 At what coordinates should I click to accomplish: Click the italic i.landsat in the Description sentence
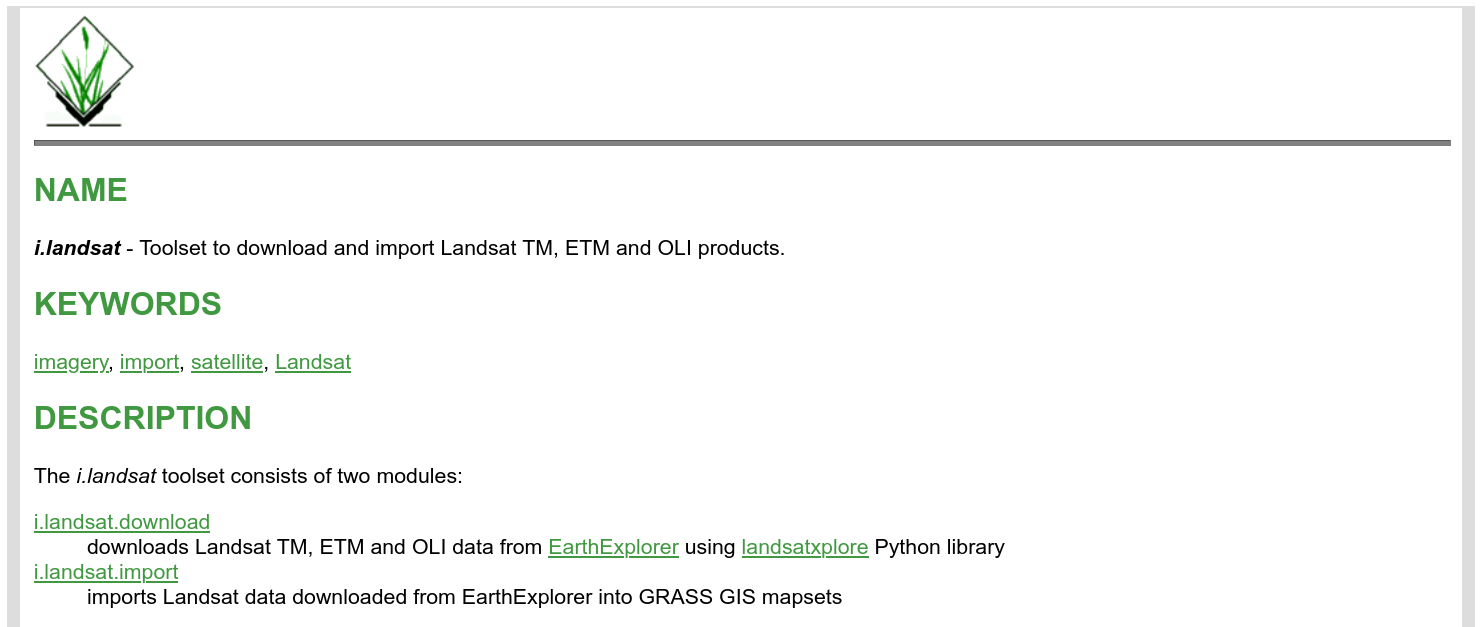point(116,476)
